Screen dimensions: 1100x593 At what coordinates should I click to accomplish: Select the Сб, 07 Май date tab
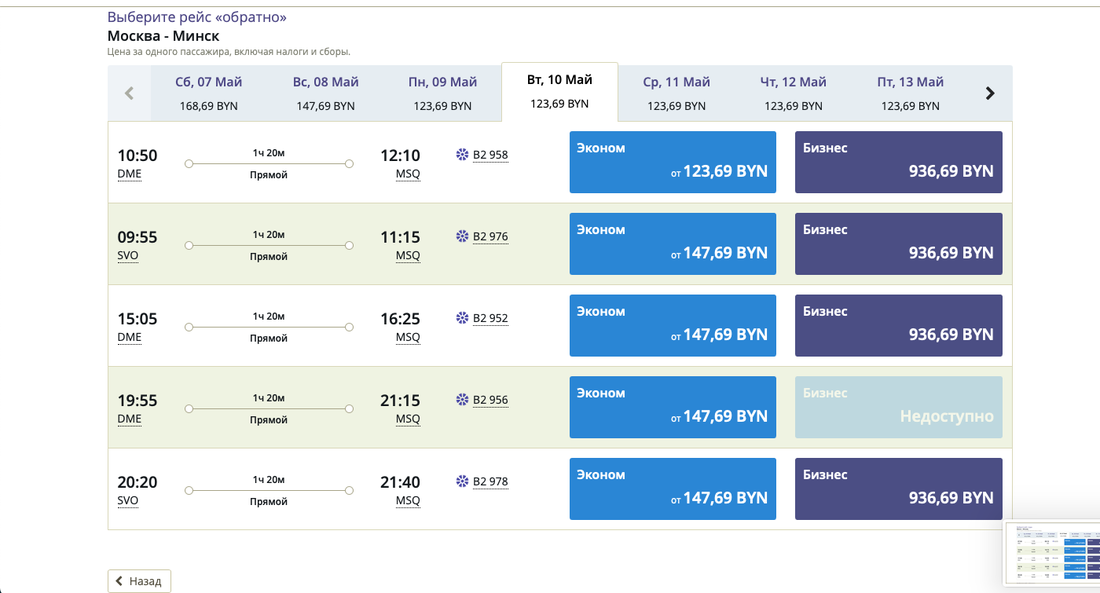pos(208,93)
